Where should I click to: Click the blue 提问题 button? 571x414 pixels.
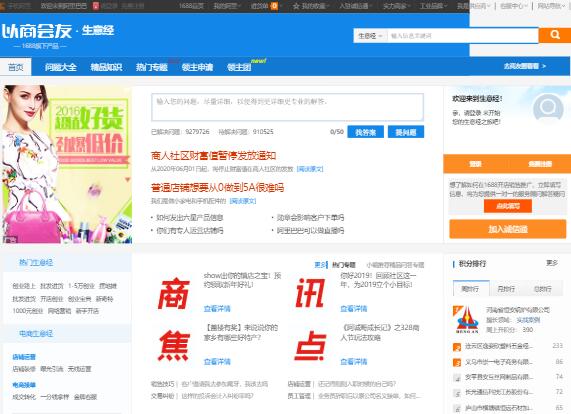coord(406,132)
